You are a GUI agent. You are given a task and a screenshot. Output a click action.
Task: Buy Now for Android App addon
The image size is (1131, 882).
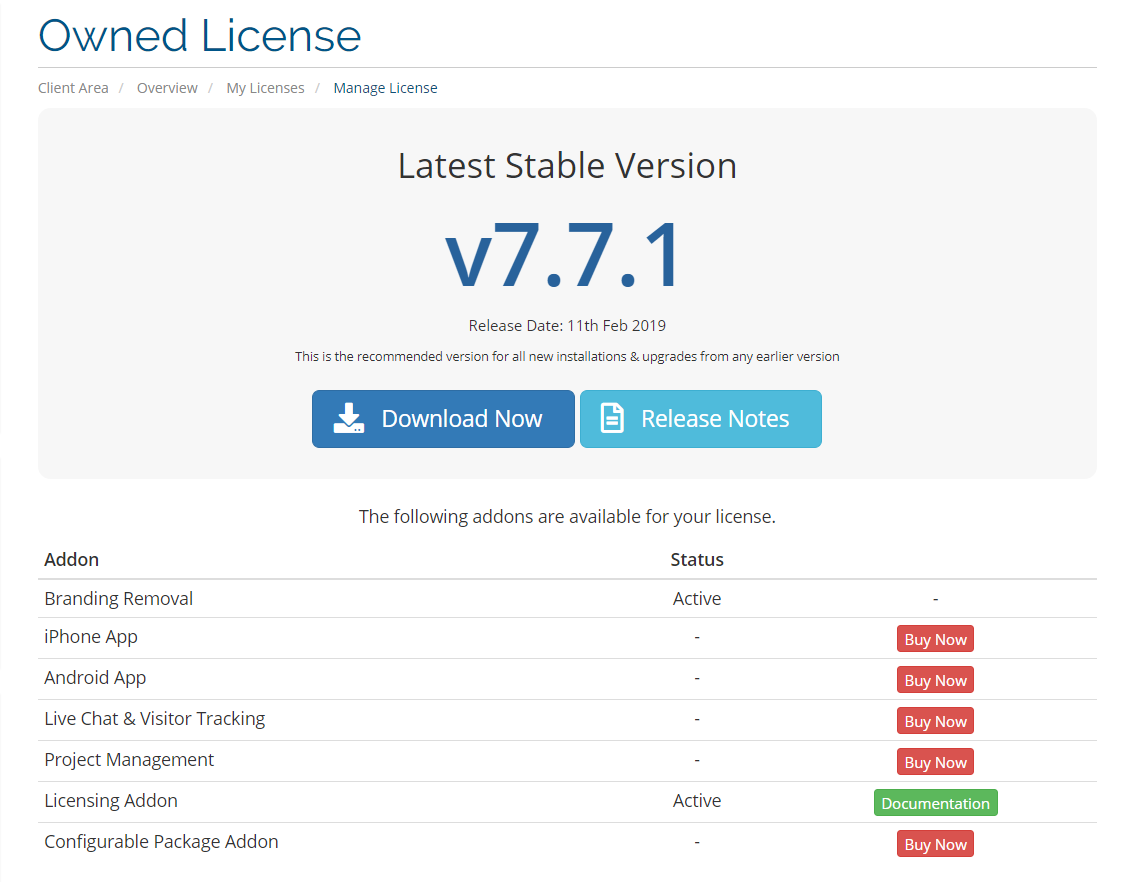pos(935,681)
